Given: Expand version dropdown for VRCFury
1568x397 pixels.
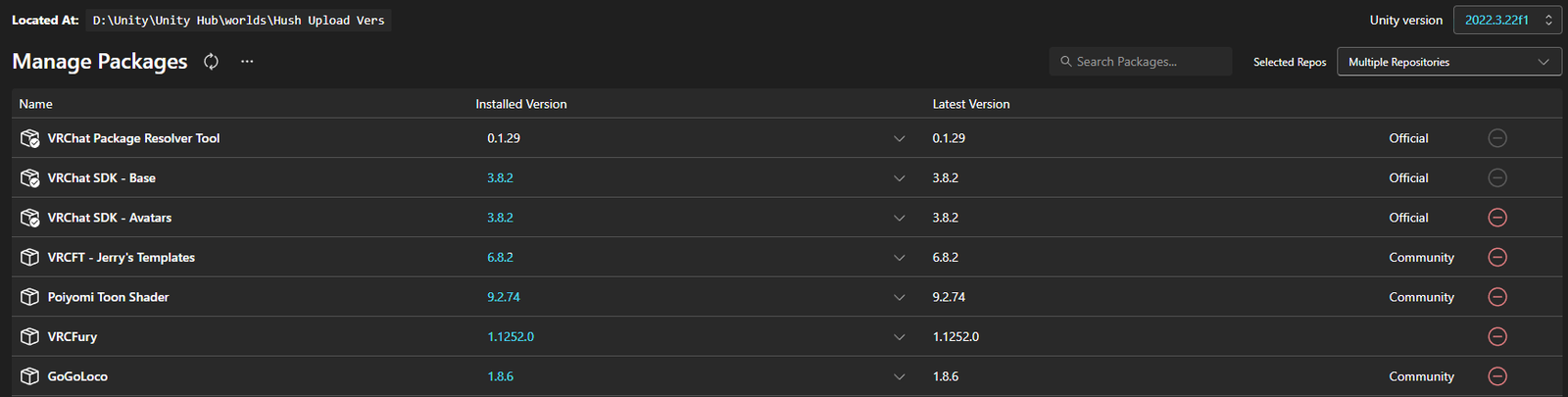Looking at the screenshot, I should point(900,337).
